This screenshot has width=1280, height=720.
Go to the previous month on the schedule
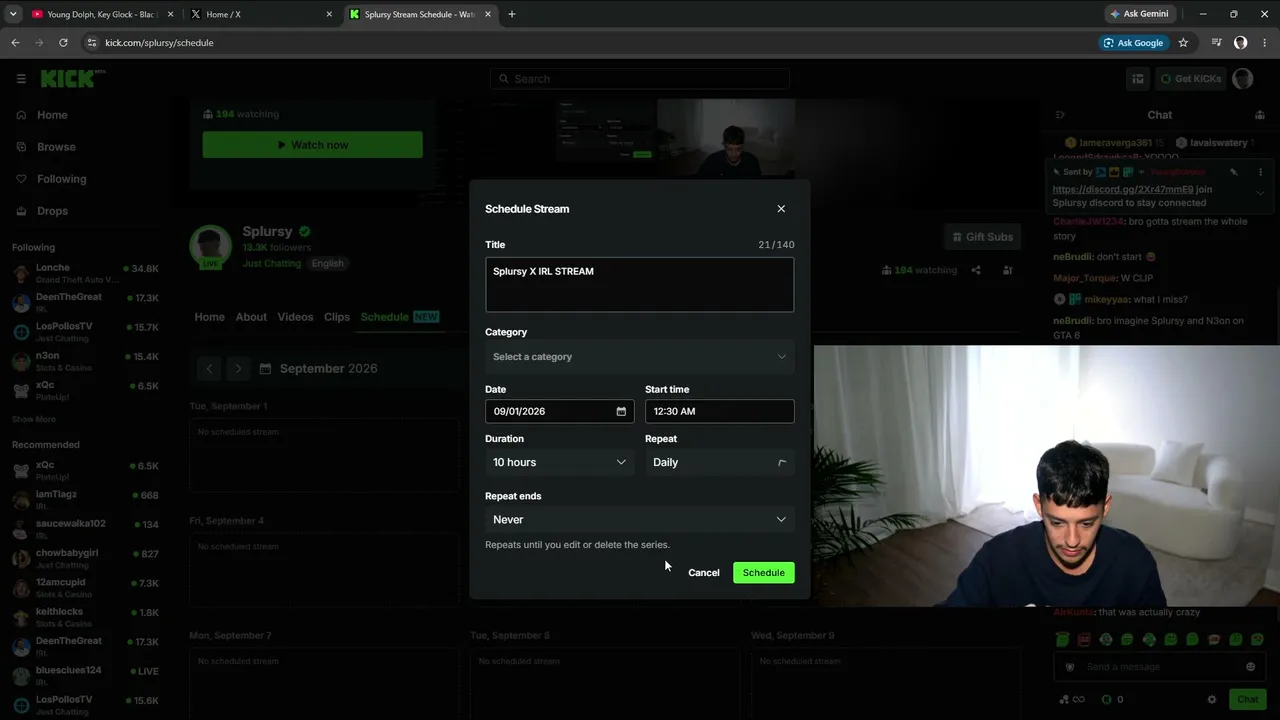(209, 369)
